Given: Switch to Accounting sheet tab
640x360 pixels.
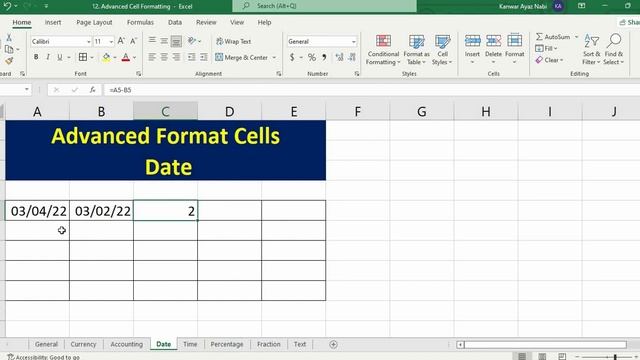Looking at the screenshot, I should coord(127,344).
